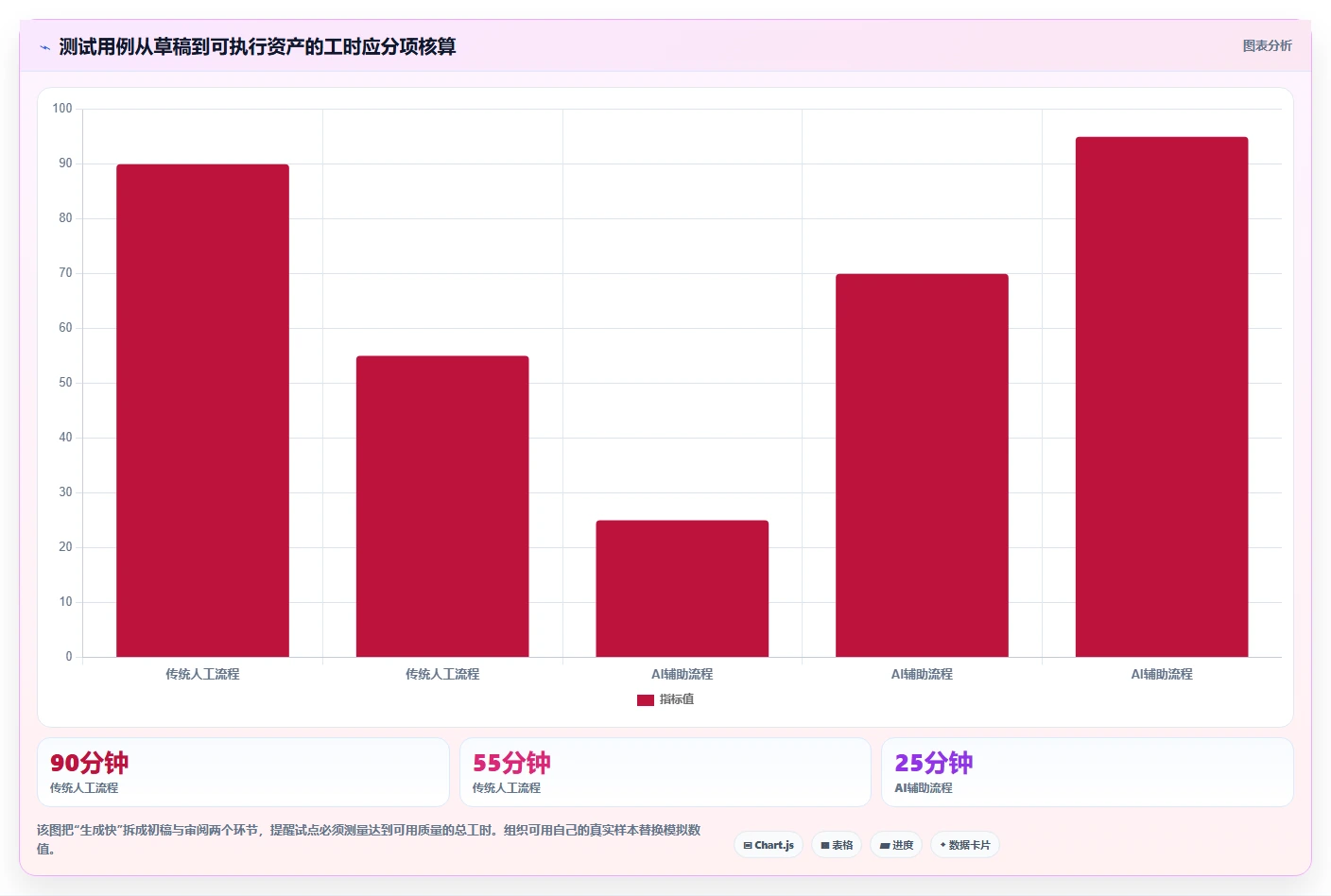Click AI辅助流程 axis label under the 95 bar

coord(1162,674)
